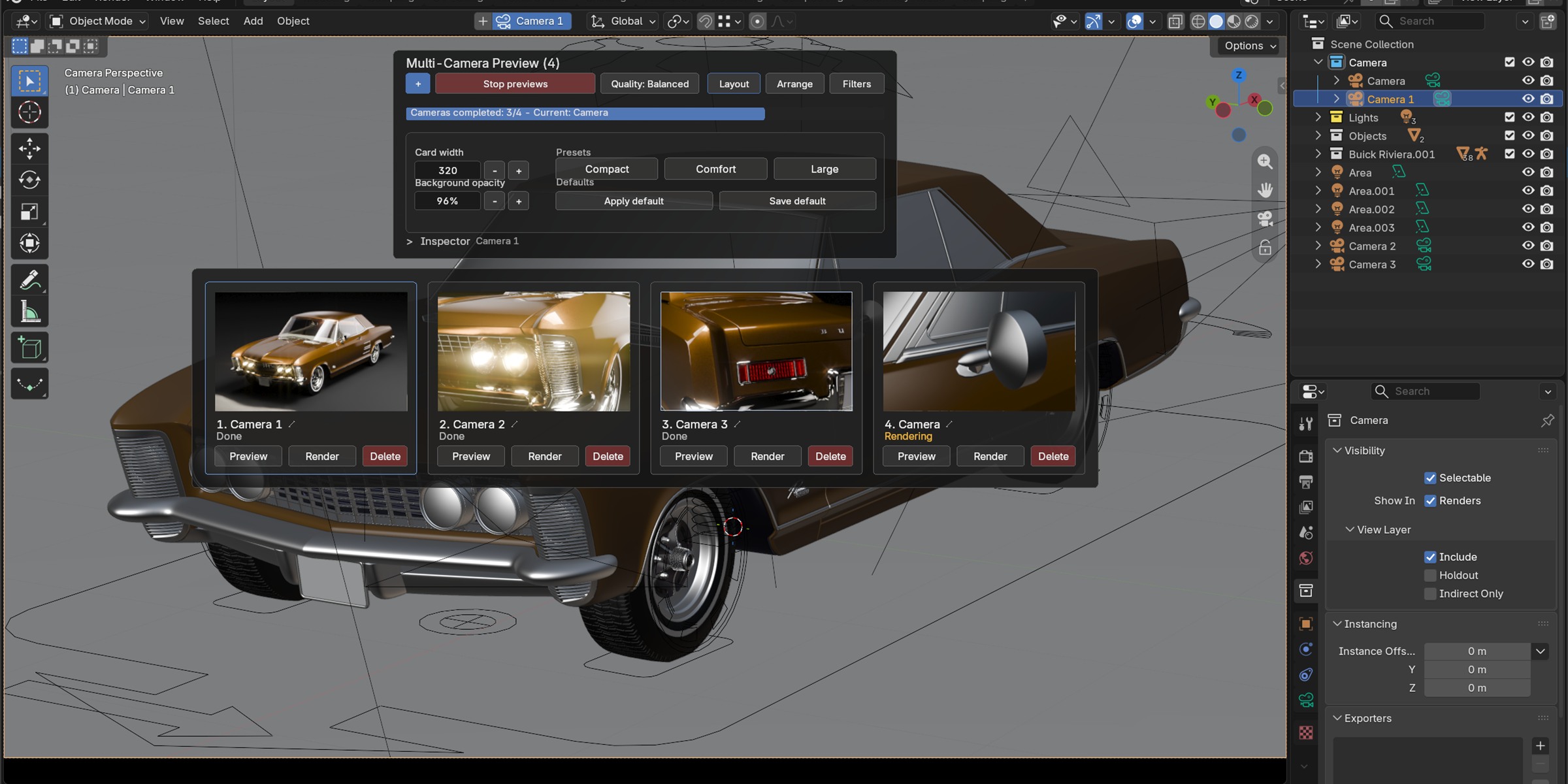
Task: Uncheck the Lights collection exclude checkbox
Action: pos(1509,118)
